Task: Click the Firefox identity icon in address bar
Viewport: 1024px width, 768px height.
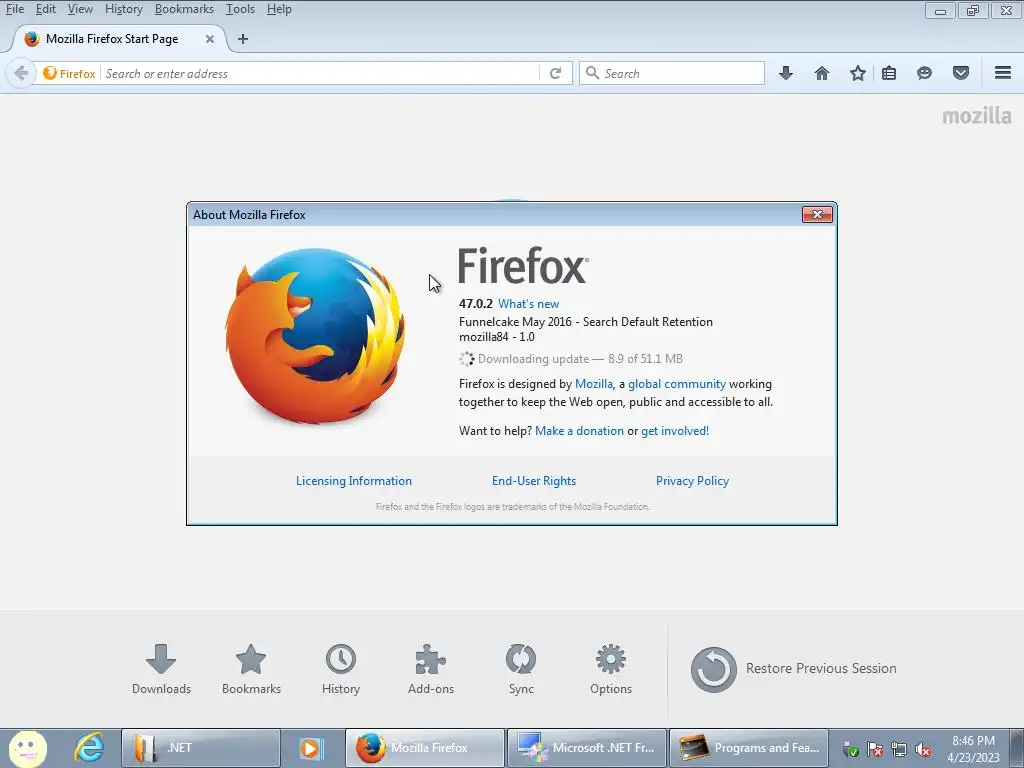Action: [69, 73]
